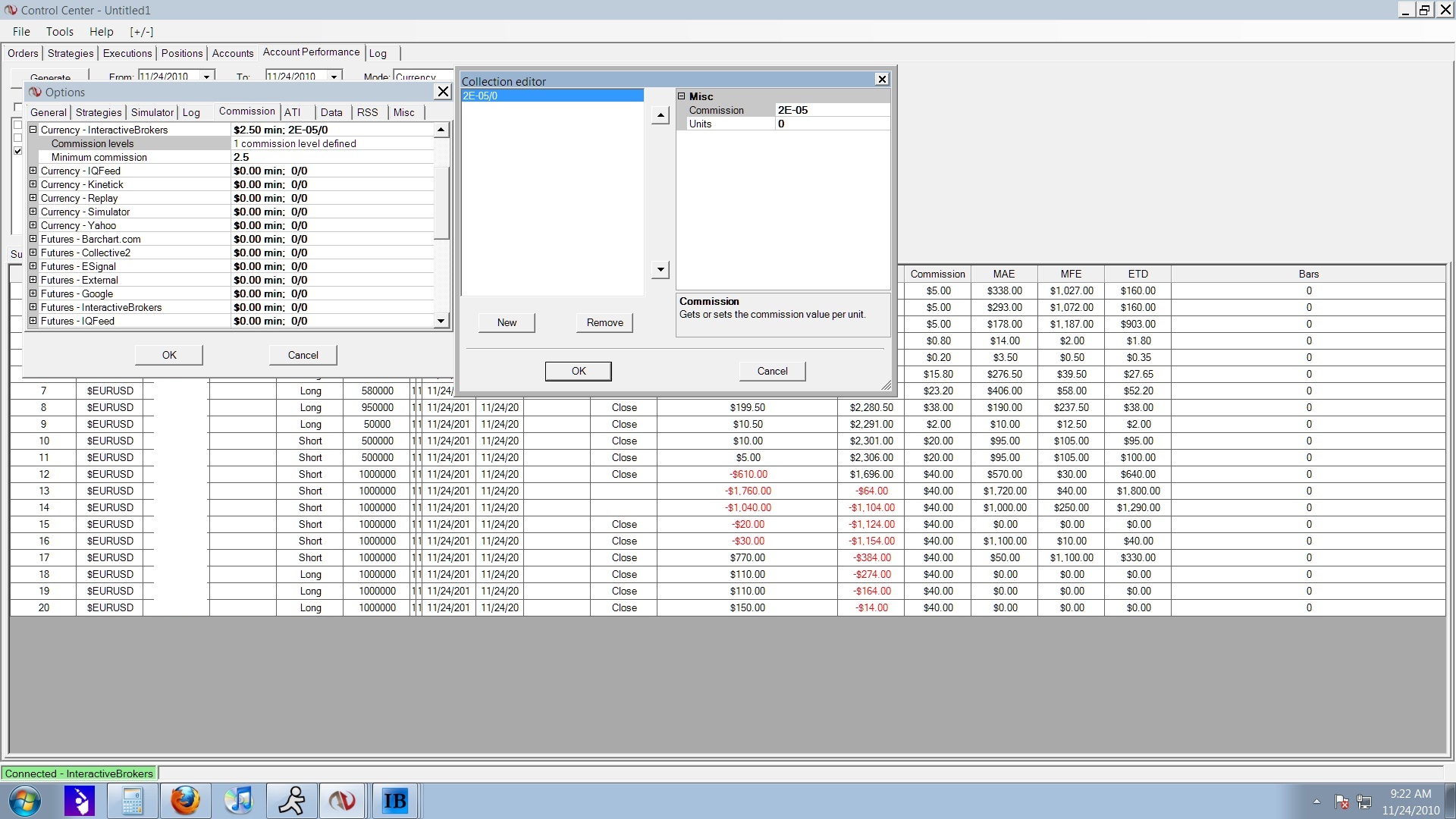The image size is (1456, 819).
Task: Open the Windows Start menu orb
Action: tap(25, 801)
